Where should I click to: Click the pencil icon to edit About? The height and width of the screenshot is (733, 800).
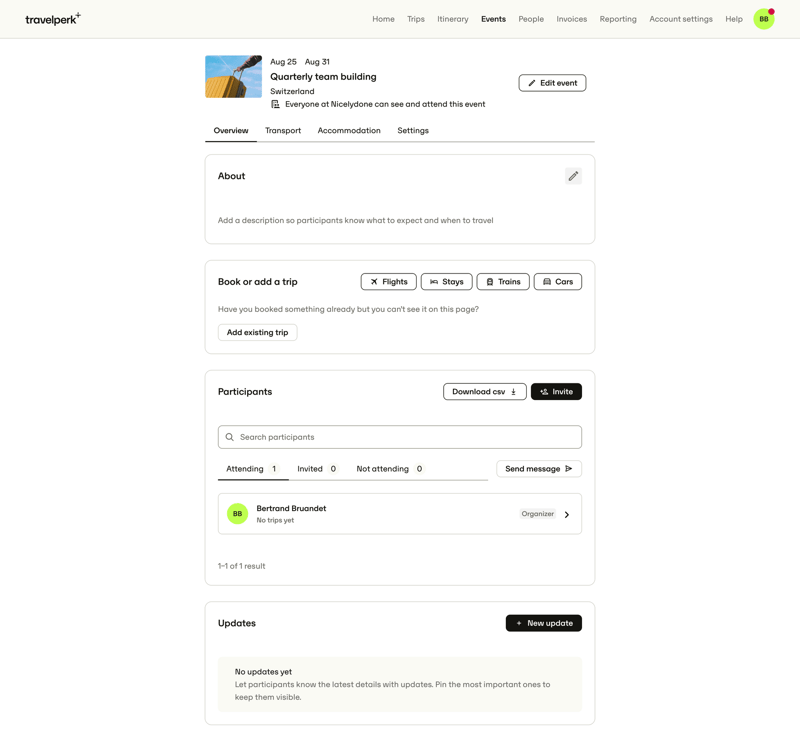click(x=573, y=175)
